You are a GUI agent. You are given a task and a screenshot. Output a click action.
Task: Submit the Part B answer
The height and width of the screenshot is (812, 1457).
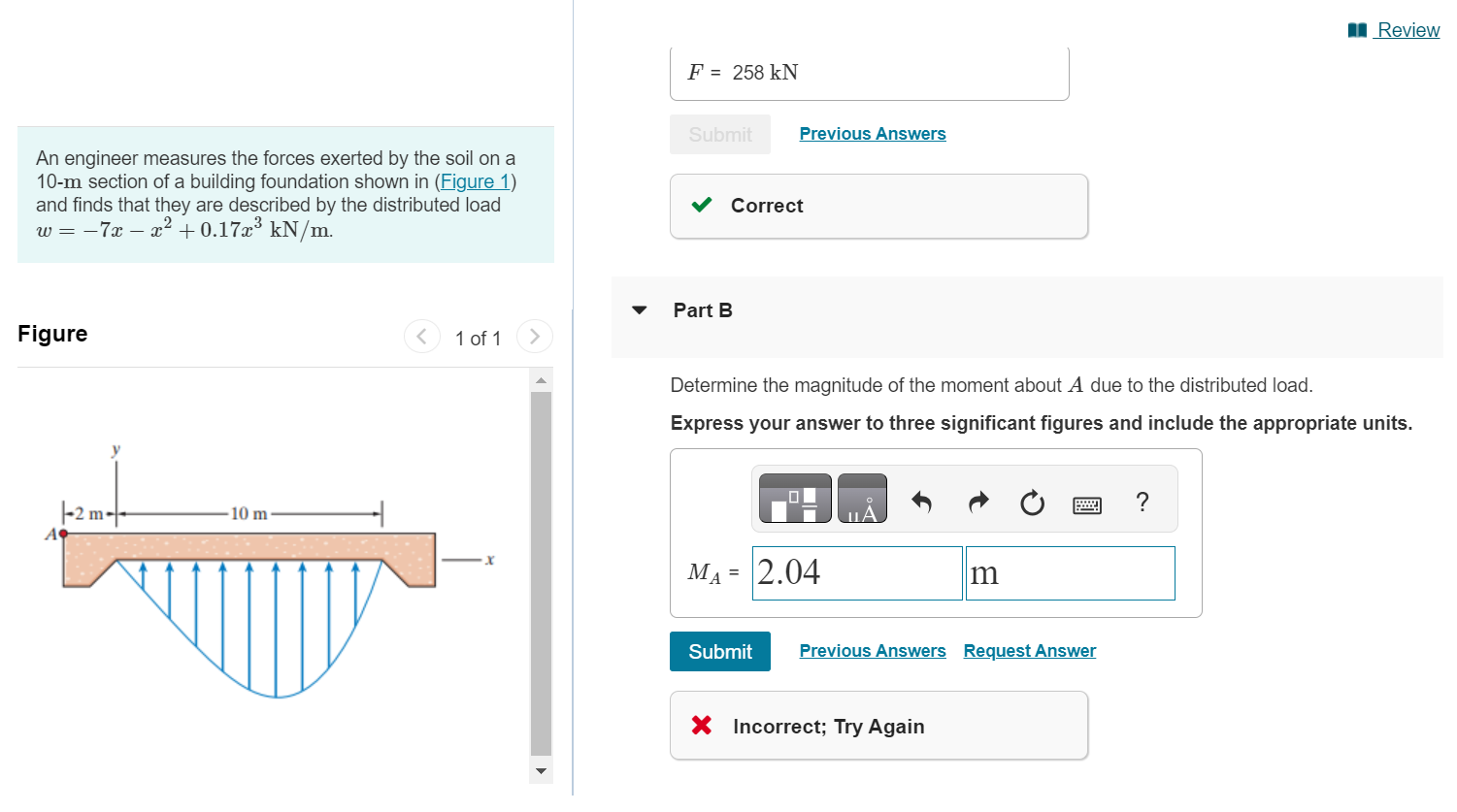719,651
